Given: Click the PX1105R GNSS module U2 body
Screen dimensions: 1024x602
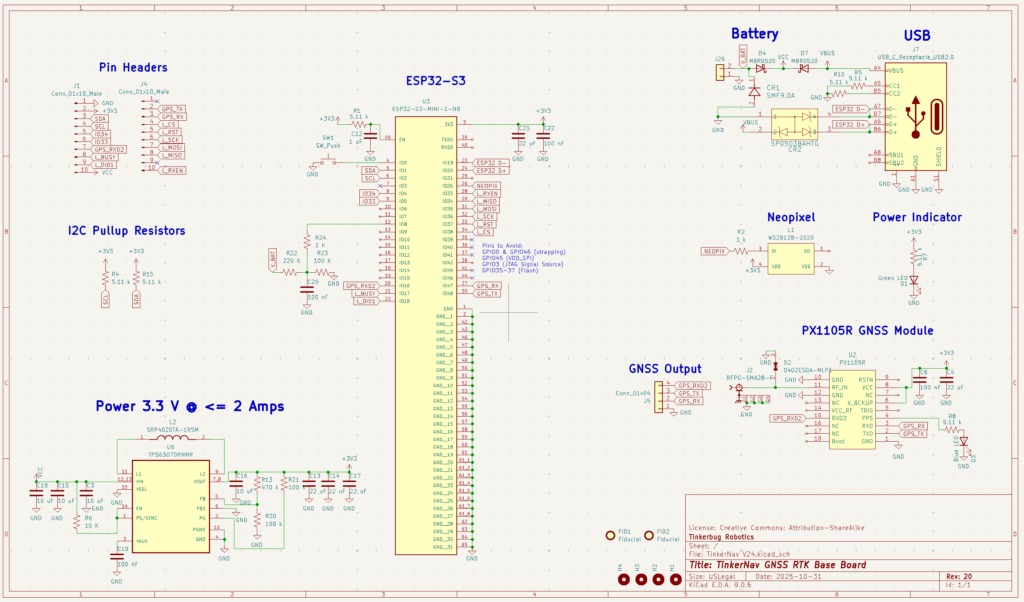Looking at the screenshot, I should pyautogui.click(x=852, y=409).
